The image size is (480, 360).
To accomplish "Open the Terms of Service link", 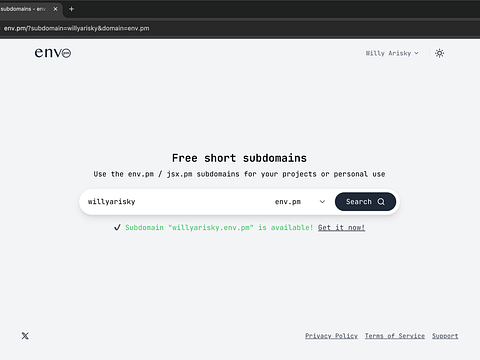I will (395, 336).
